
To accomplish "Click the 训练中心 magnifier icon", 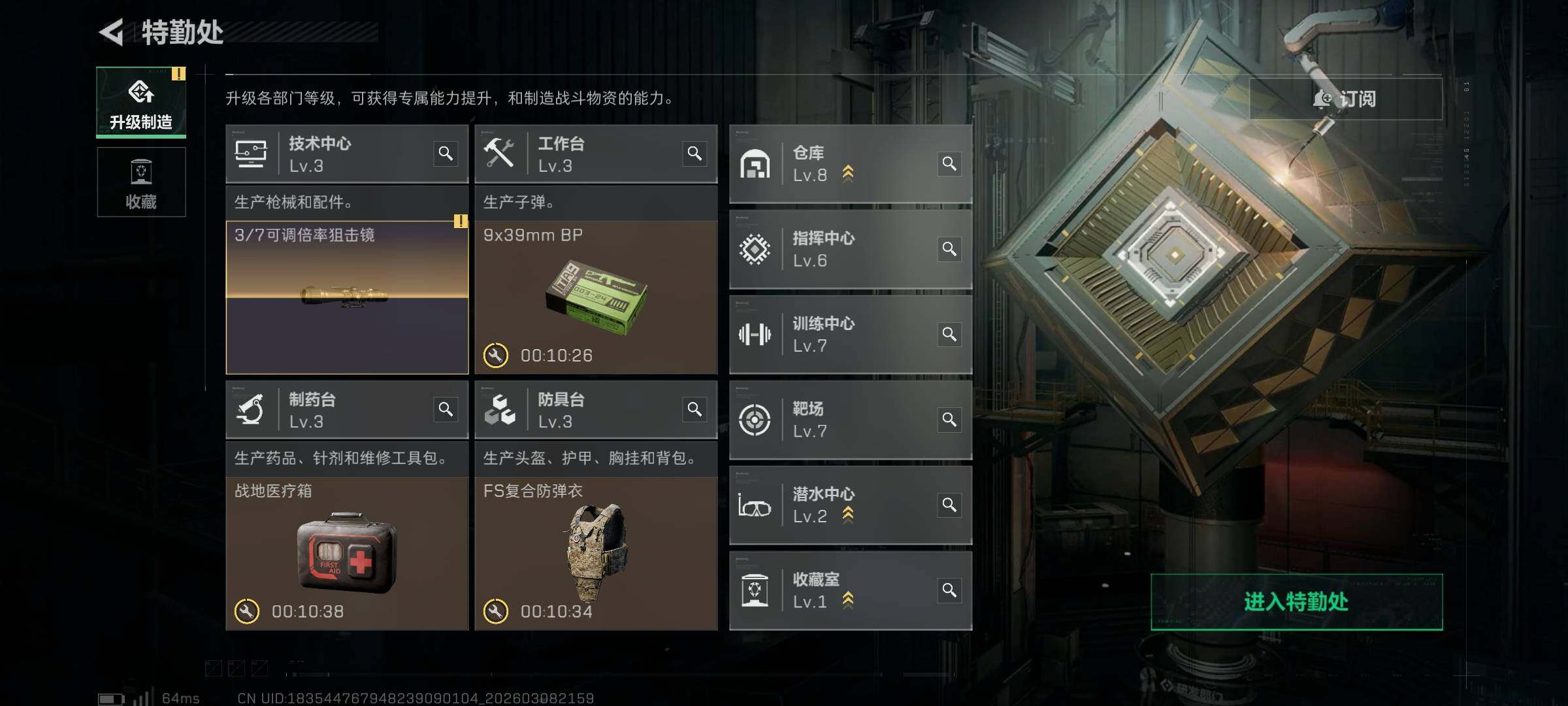I will pyautogui.click(x=949, y=334).
